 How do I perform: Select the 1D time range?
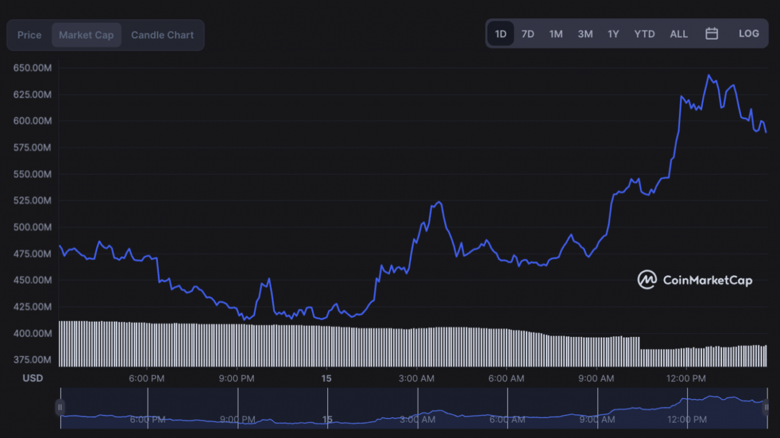(x=500, y=34)
